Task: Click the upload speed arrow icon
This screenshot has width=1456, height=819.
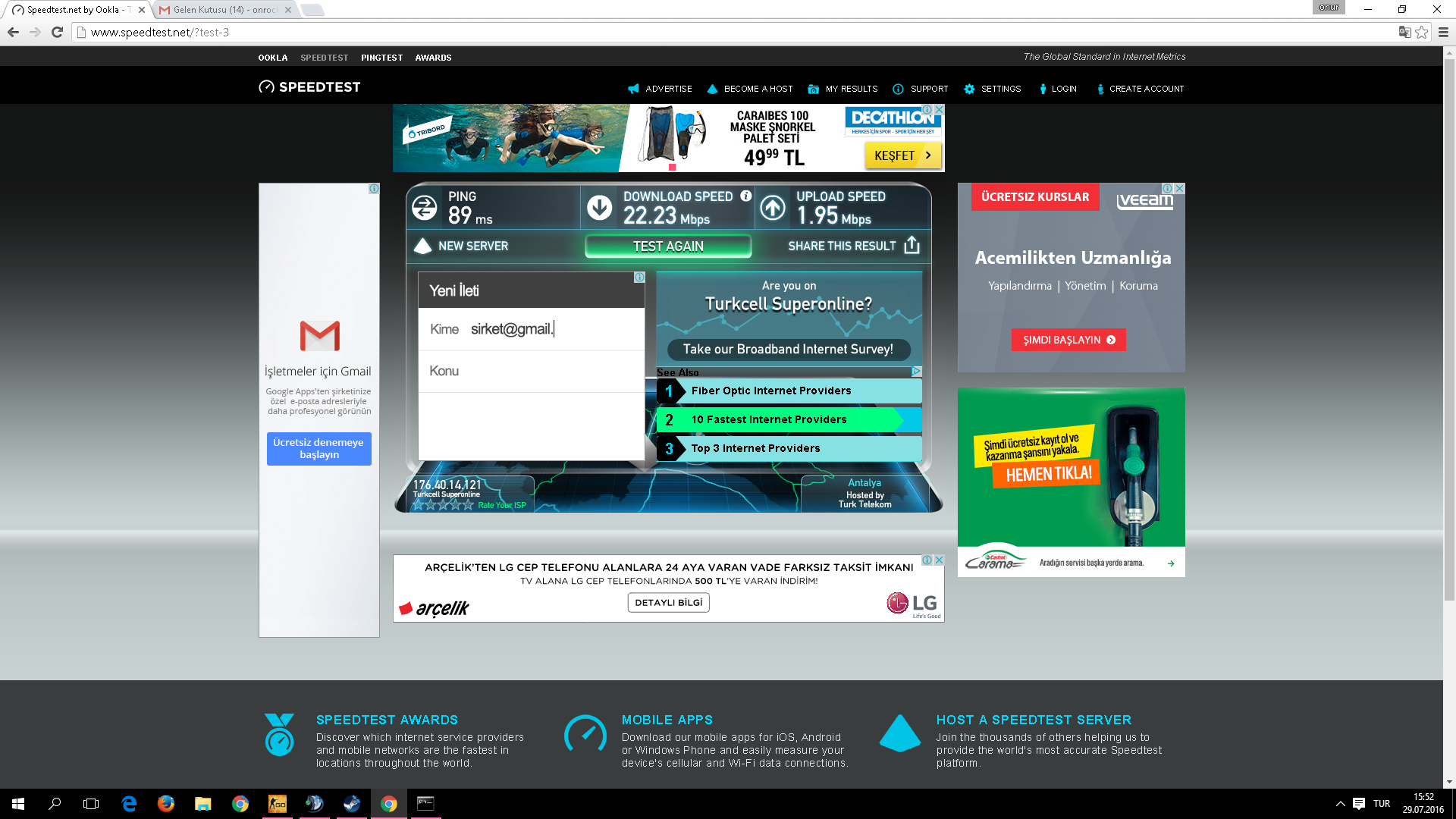Action: [773, 207]
